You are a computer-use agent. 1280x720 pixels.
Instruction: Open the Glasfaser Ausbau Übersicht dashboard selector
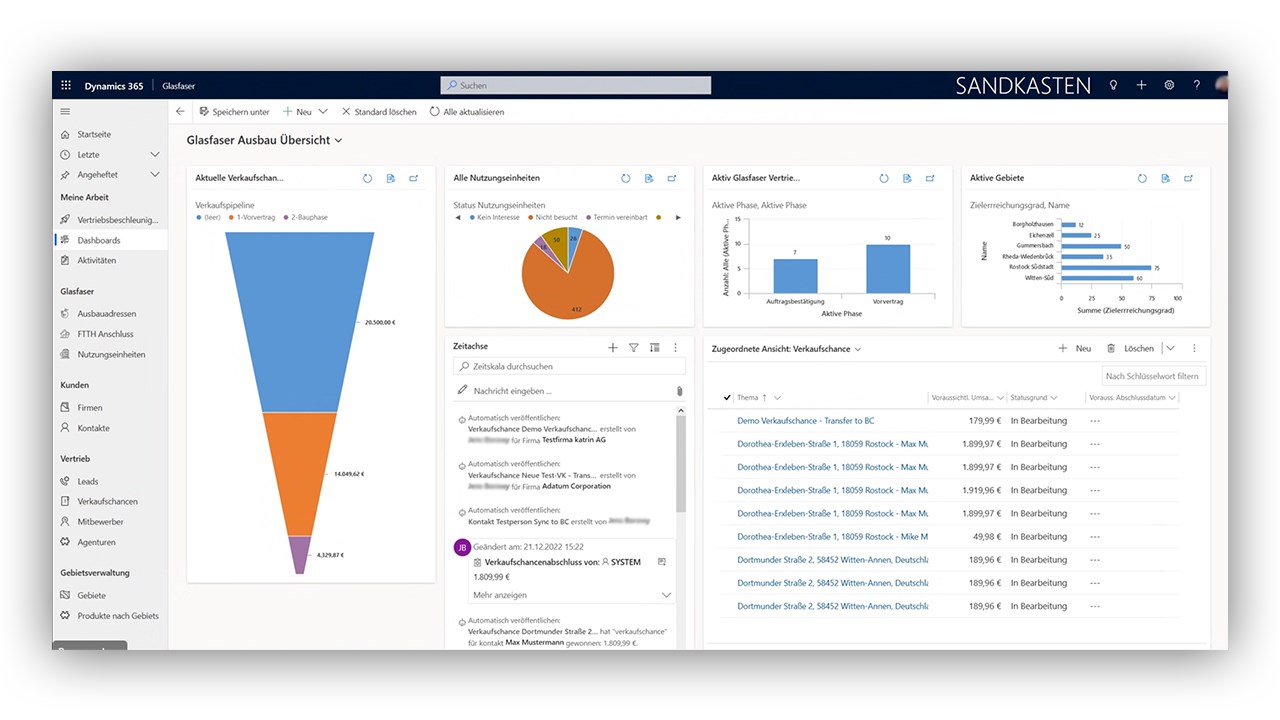(265, 140)
